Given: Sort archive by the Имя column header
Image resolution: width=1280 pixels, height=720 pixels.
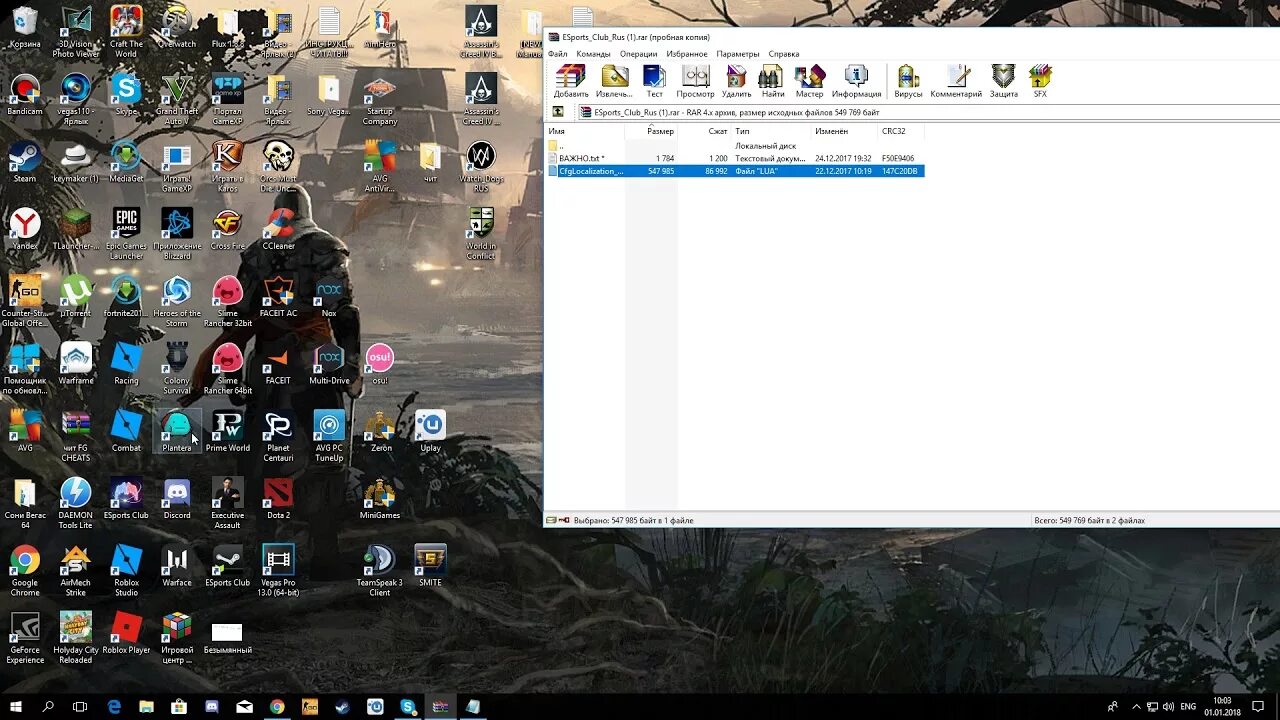Looking at the screenshot, I should (x=585, y=131).
